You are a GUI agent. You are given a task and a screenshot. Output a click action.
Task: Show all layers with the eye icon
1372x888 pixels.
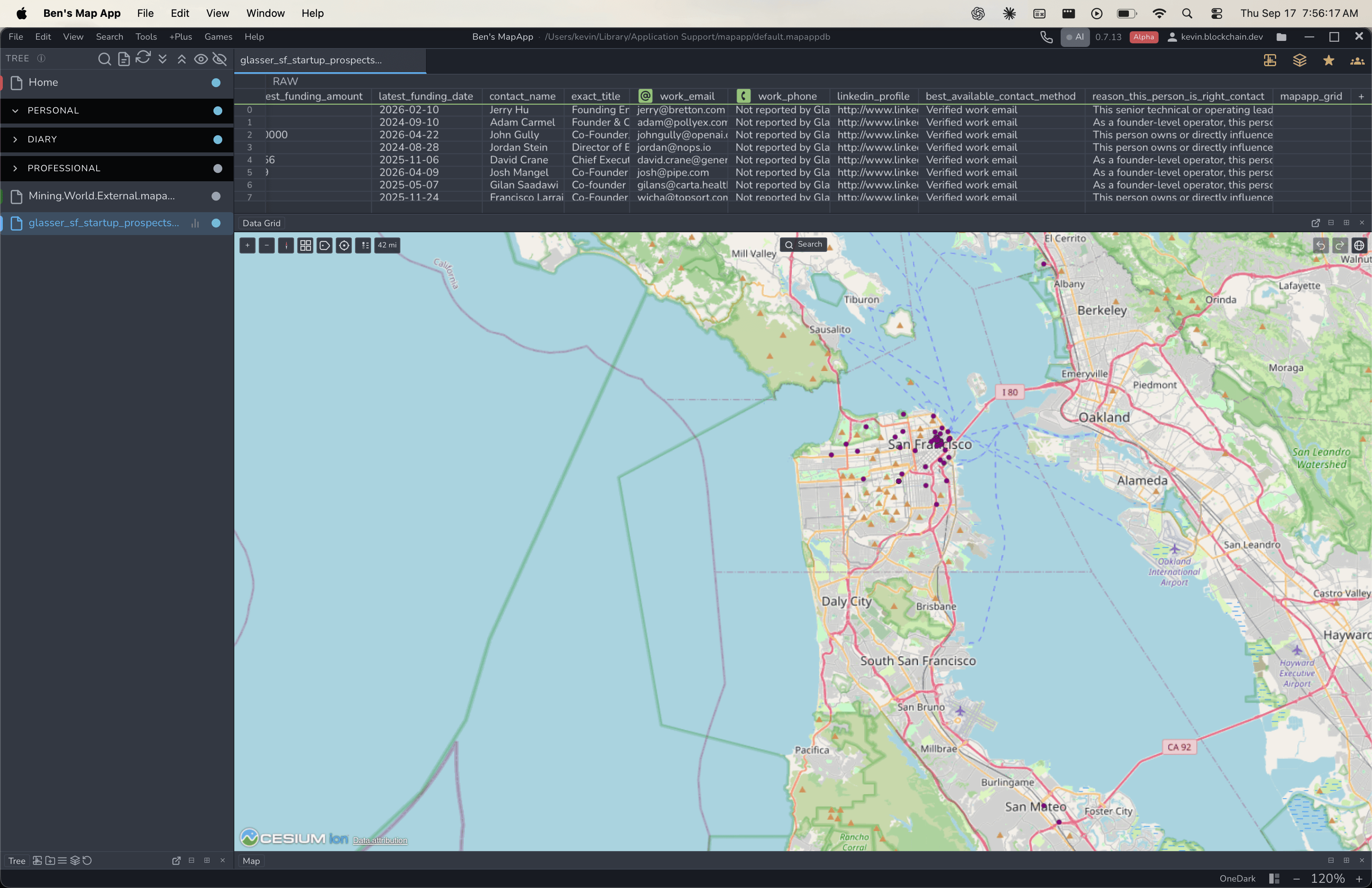(201, 59)
